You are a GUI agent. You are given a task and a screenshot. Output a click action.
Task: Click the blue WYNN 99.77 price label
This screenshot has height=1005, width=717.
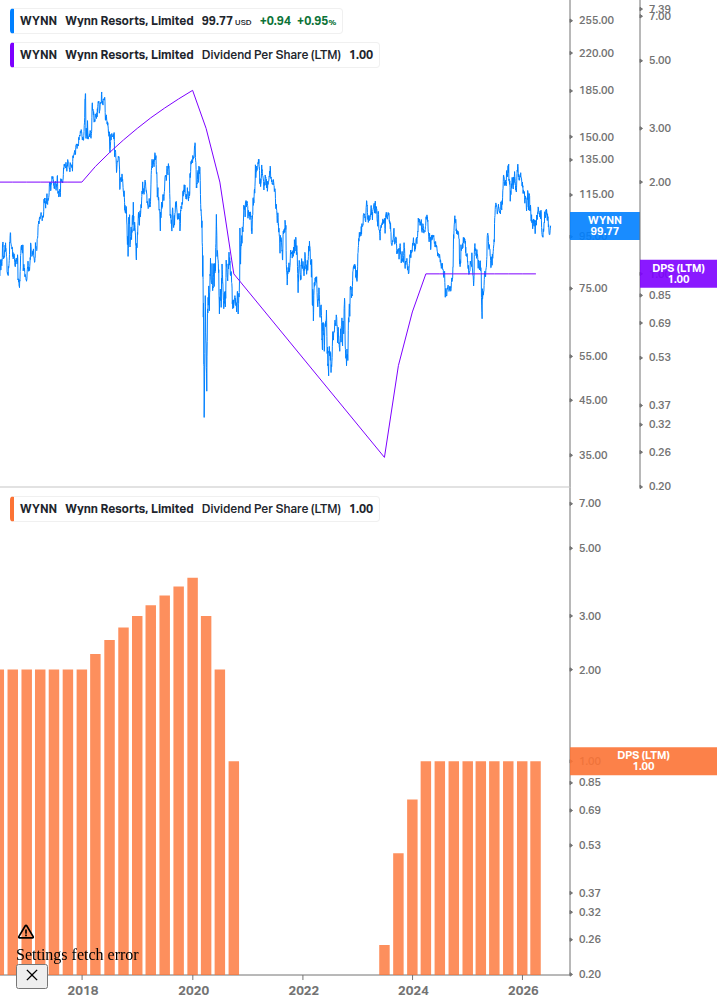click(x=605, y=226)
